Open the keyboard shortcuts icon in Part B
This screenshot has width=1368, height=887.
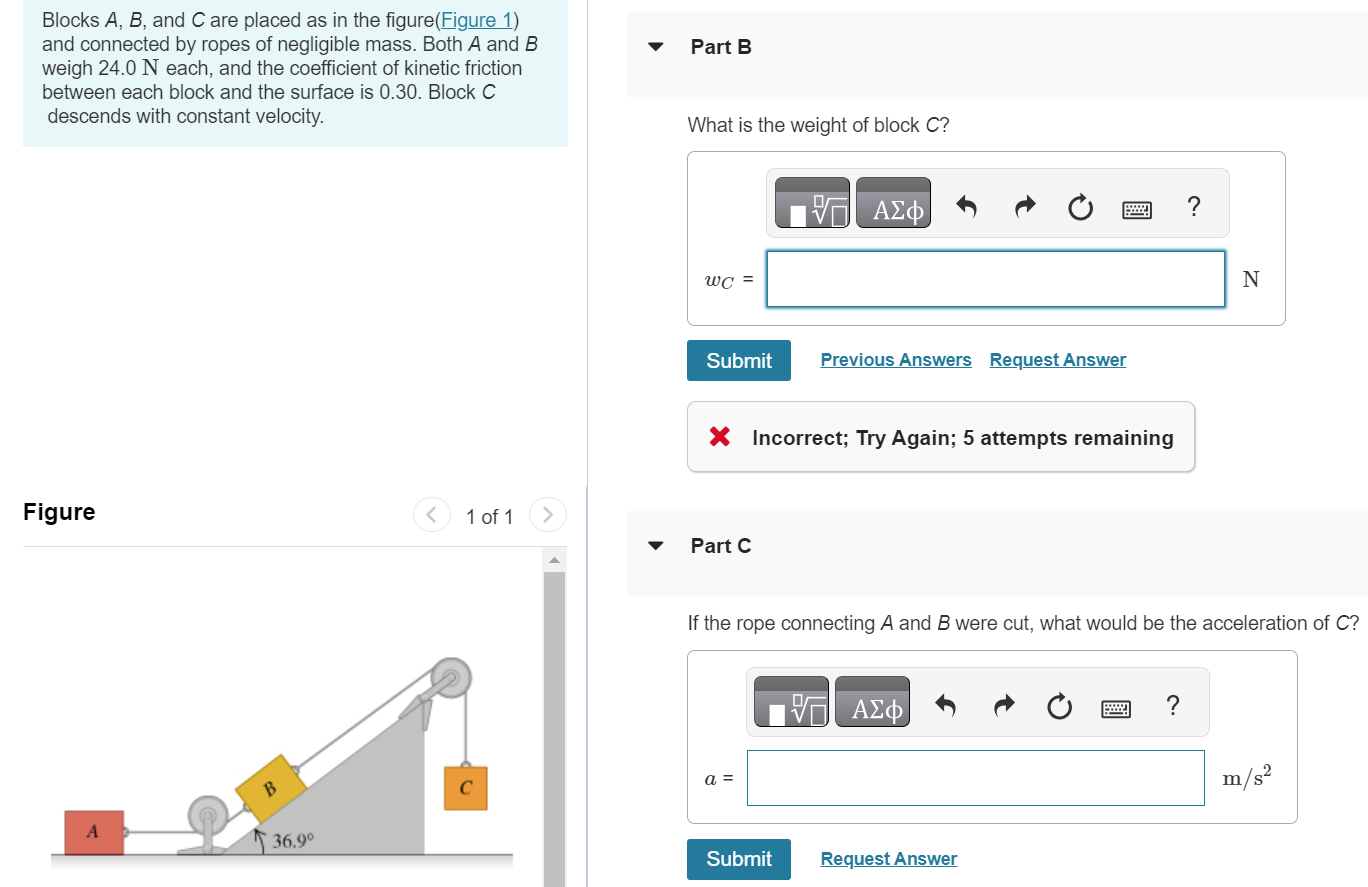tap(1137, 206)
